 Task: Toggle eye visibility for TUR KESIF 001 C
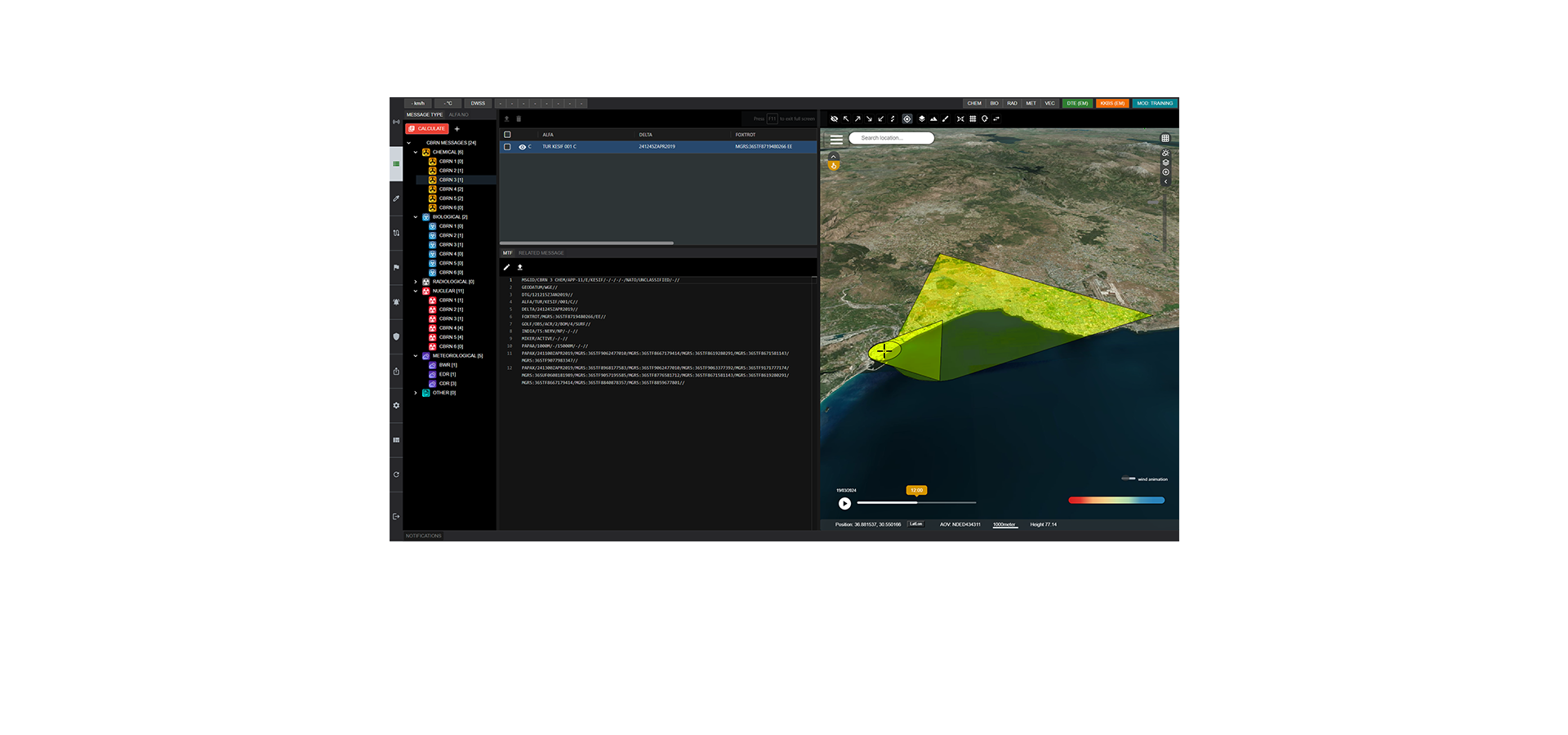click(x=522, y=147)
